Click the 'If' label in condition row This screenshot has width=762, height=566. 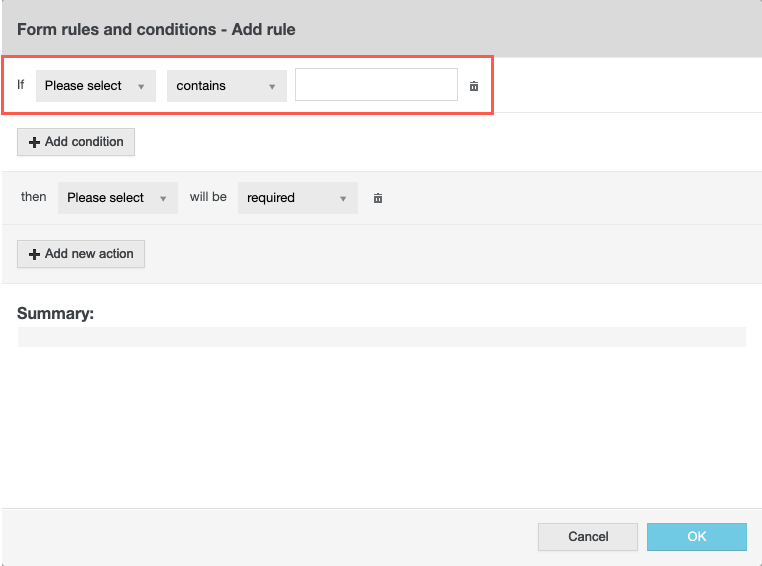tap(21, 85)
